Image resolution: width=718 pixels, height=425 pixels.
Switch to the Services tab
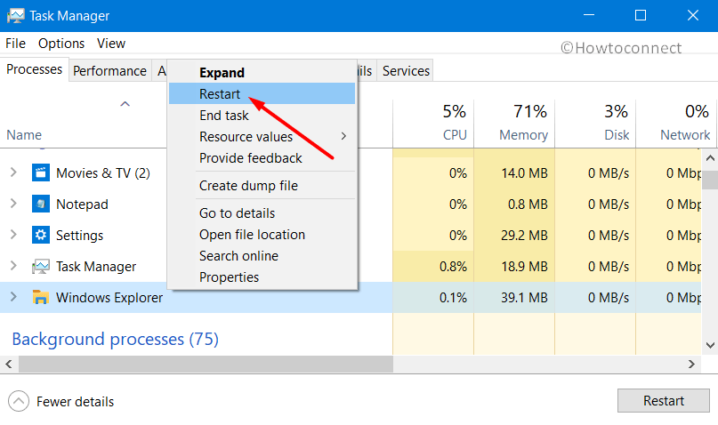[406, 71]
